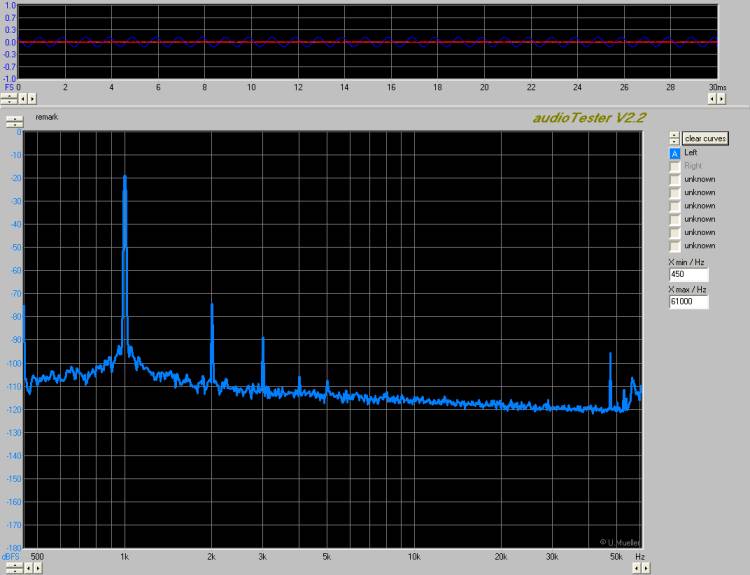Enable the first unknown curve checkbox
750x575 pixels.
click(675, 179)
